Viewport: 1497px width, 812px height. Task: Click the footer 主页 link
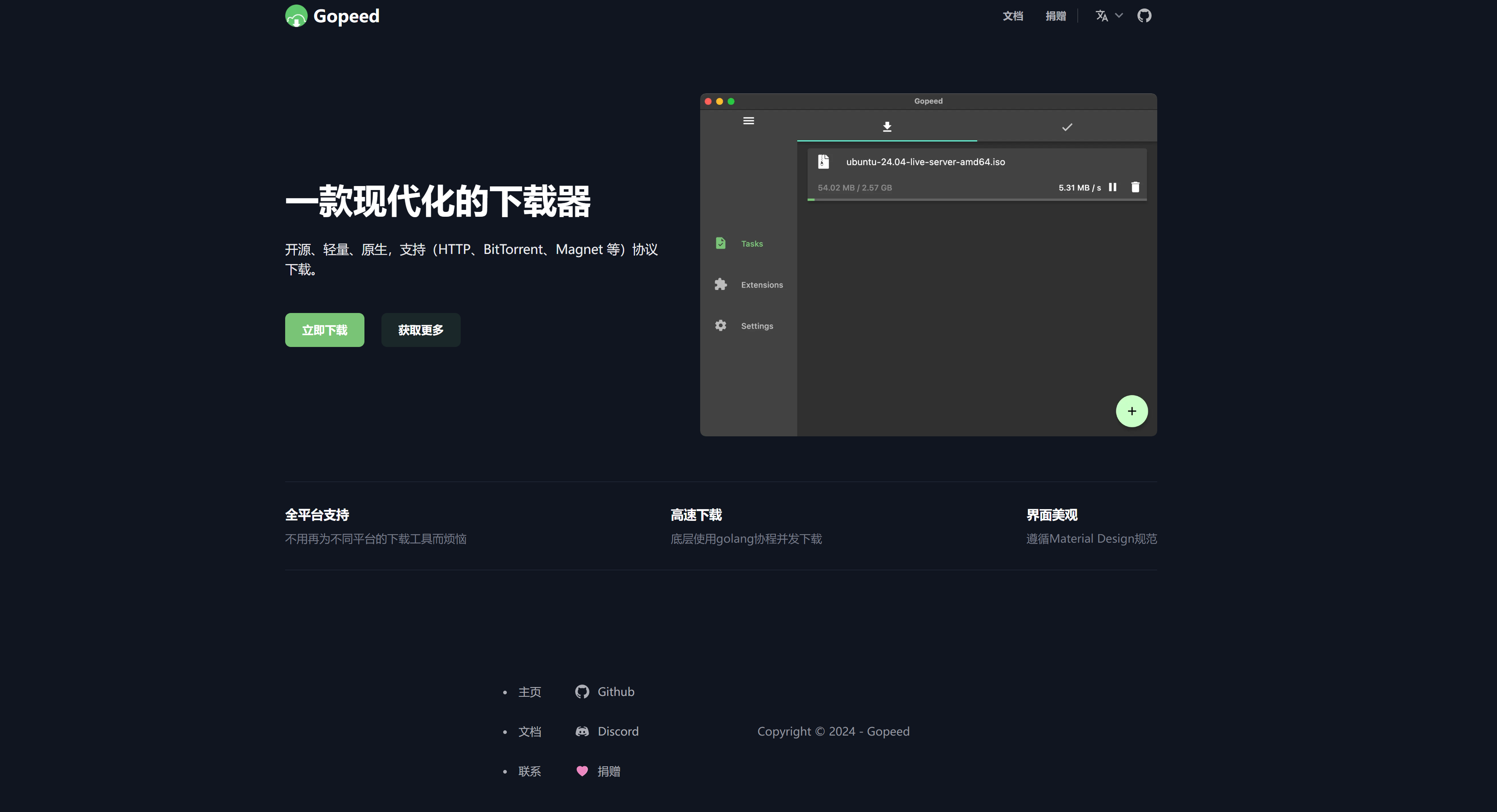click(529, 692)
